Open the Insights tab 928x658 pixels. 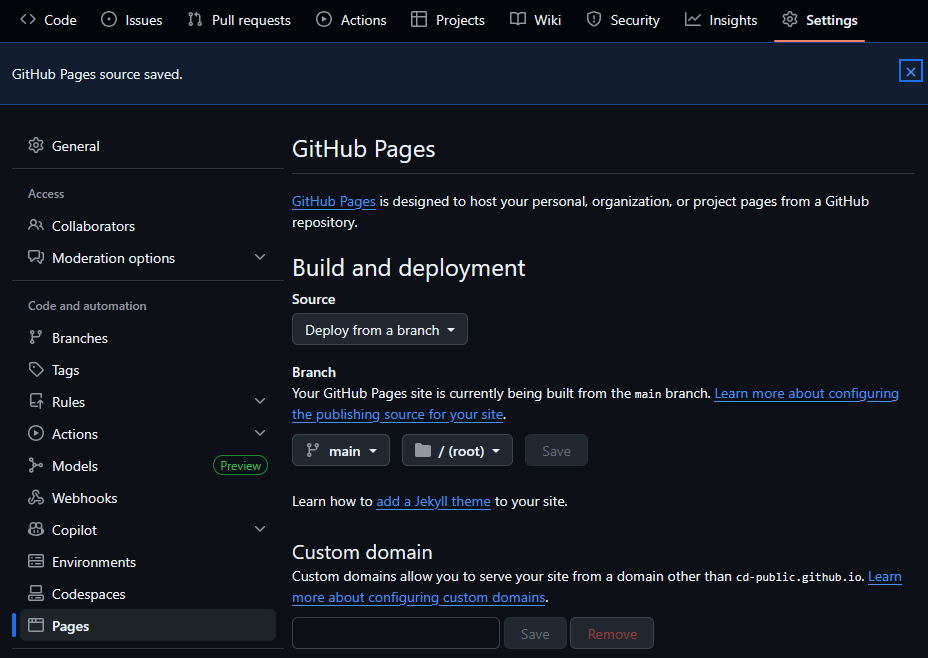720,20
